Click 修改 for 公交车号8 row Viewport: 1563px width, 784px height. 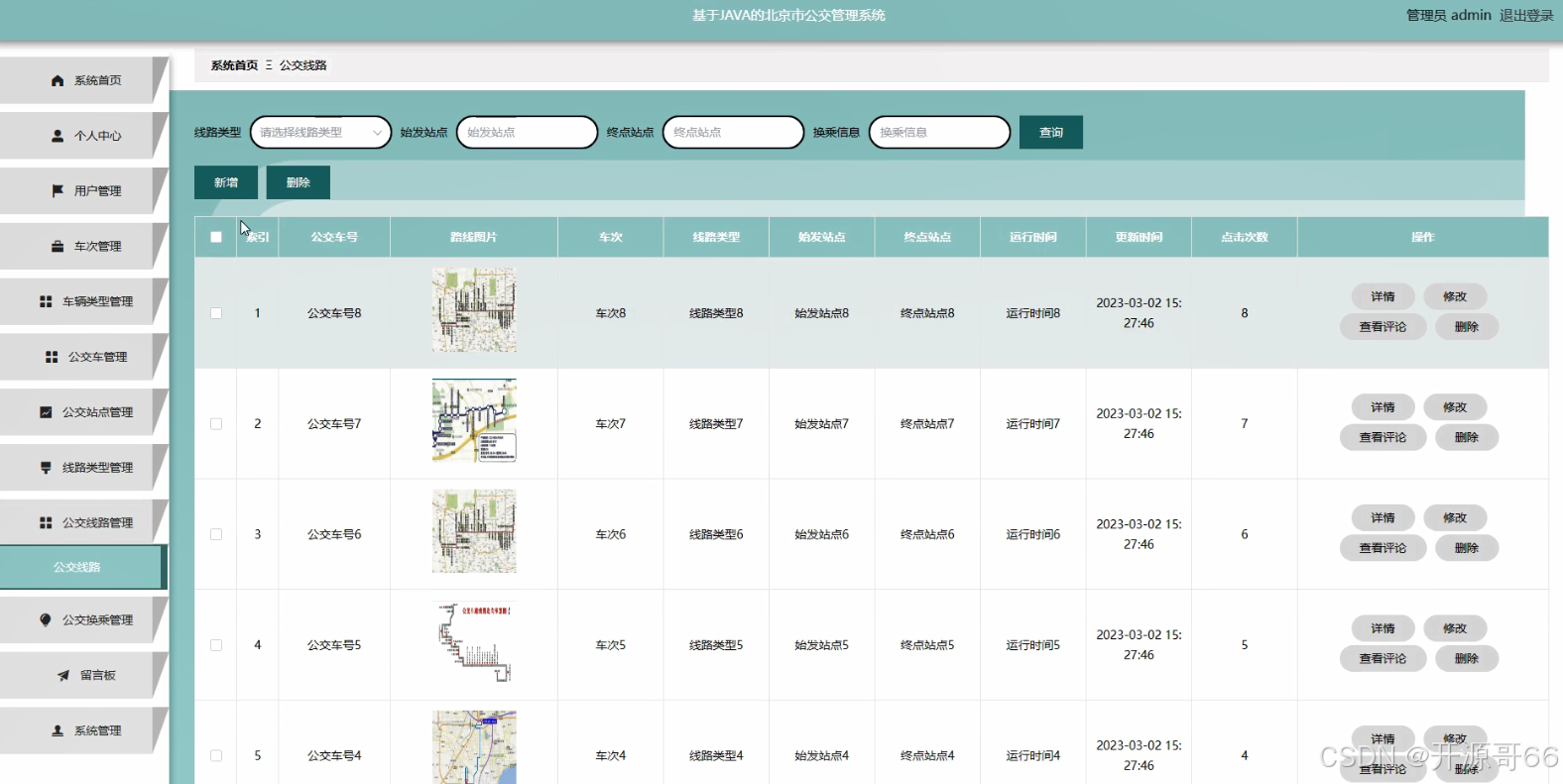[1455, 296]
